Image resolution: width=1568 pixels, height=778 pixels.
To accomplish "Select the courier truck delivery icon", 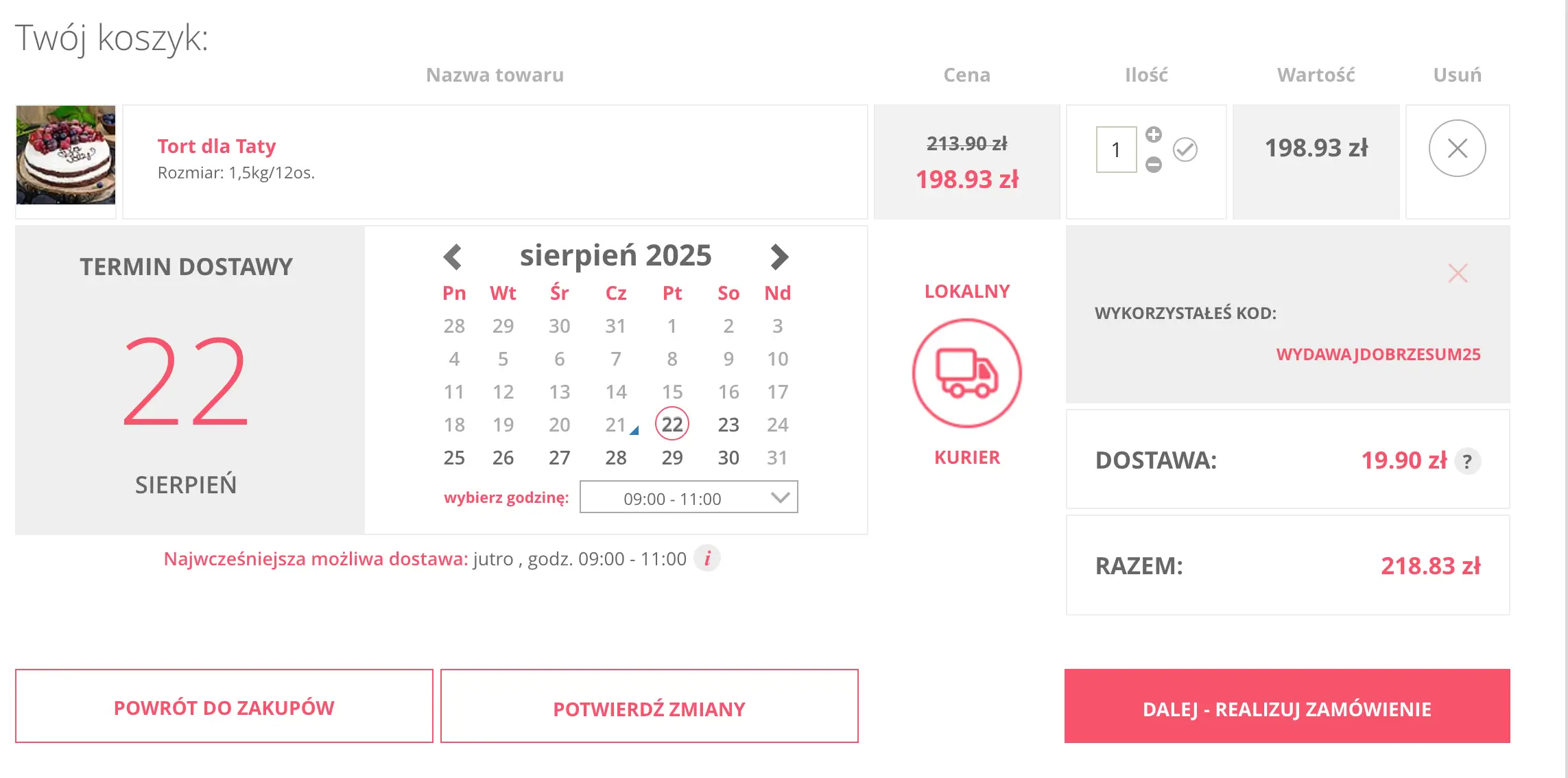I will point(966,373).
